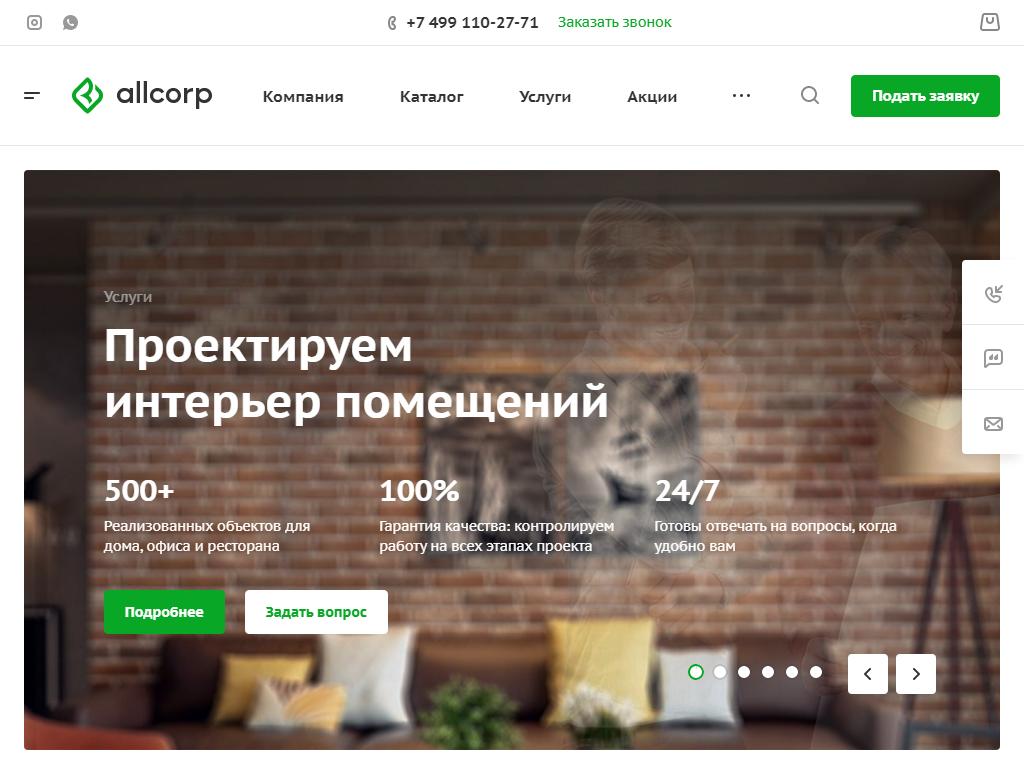Open the feedback chat side widget
Viewport: 1024px width, 768px height.
click(993, 358)
